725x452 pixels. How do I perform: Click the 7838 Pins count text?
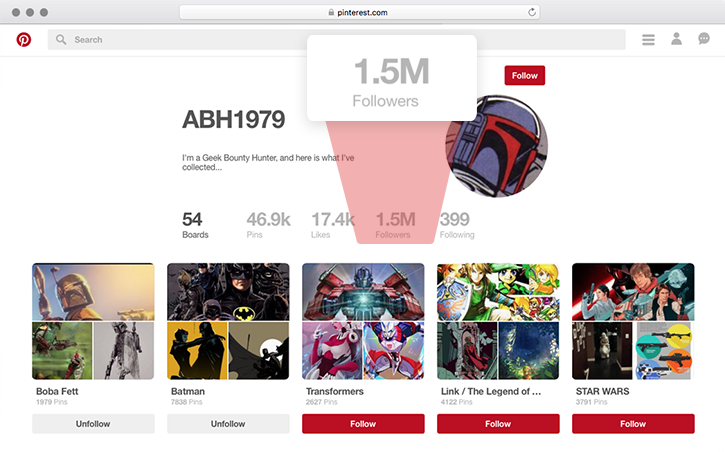click(x=186, y=402)
